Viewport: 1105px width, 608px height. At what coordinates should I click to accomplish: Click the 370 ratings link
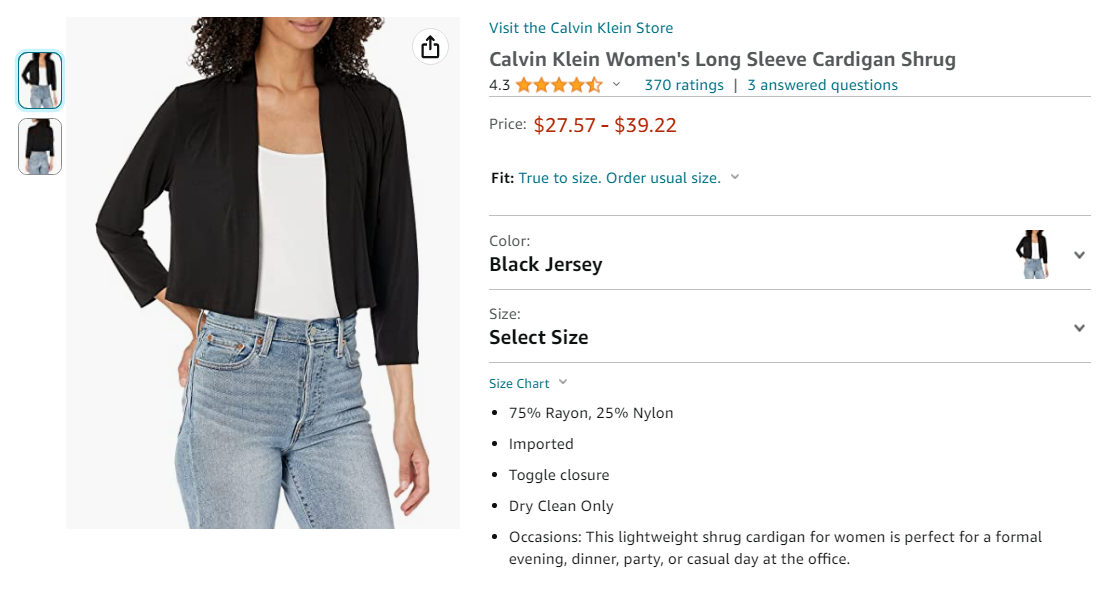(x=684, y=85)
